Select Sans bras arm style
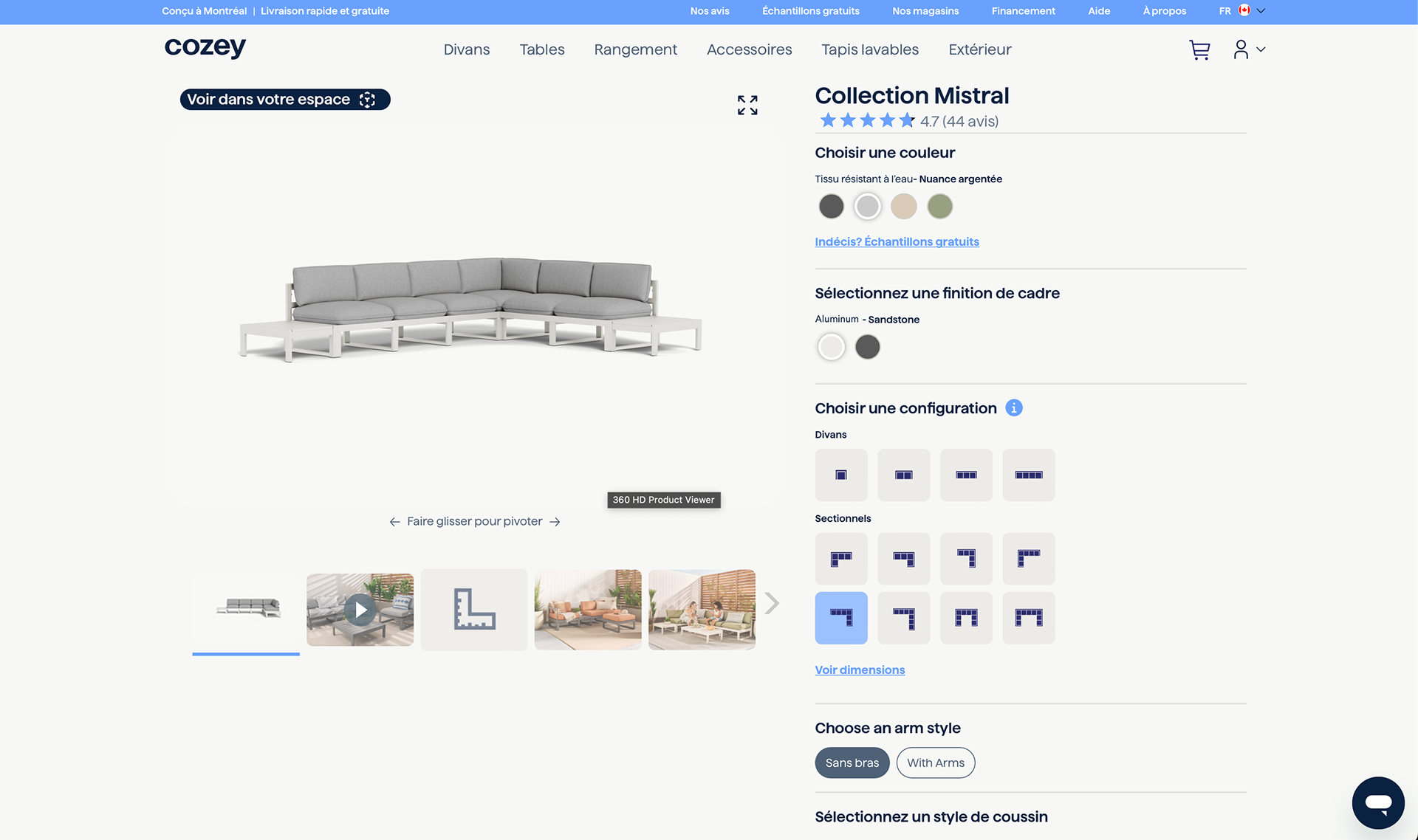 (852, 762)
